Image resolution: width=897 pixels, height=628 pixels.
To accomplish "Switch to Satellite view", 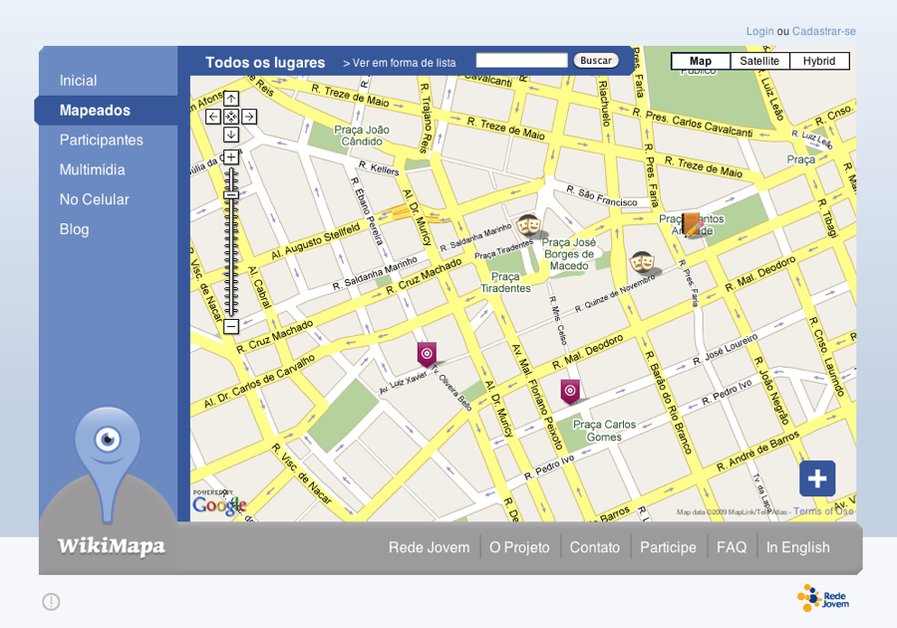I will tap(760, 61).
